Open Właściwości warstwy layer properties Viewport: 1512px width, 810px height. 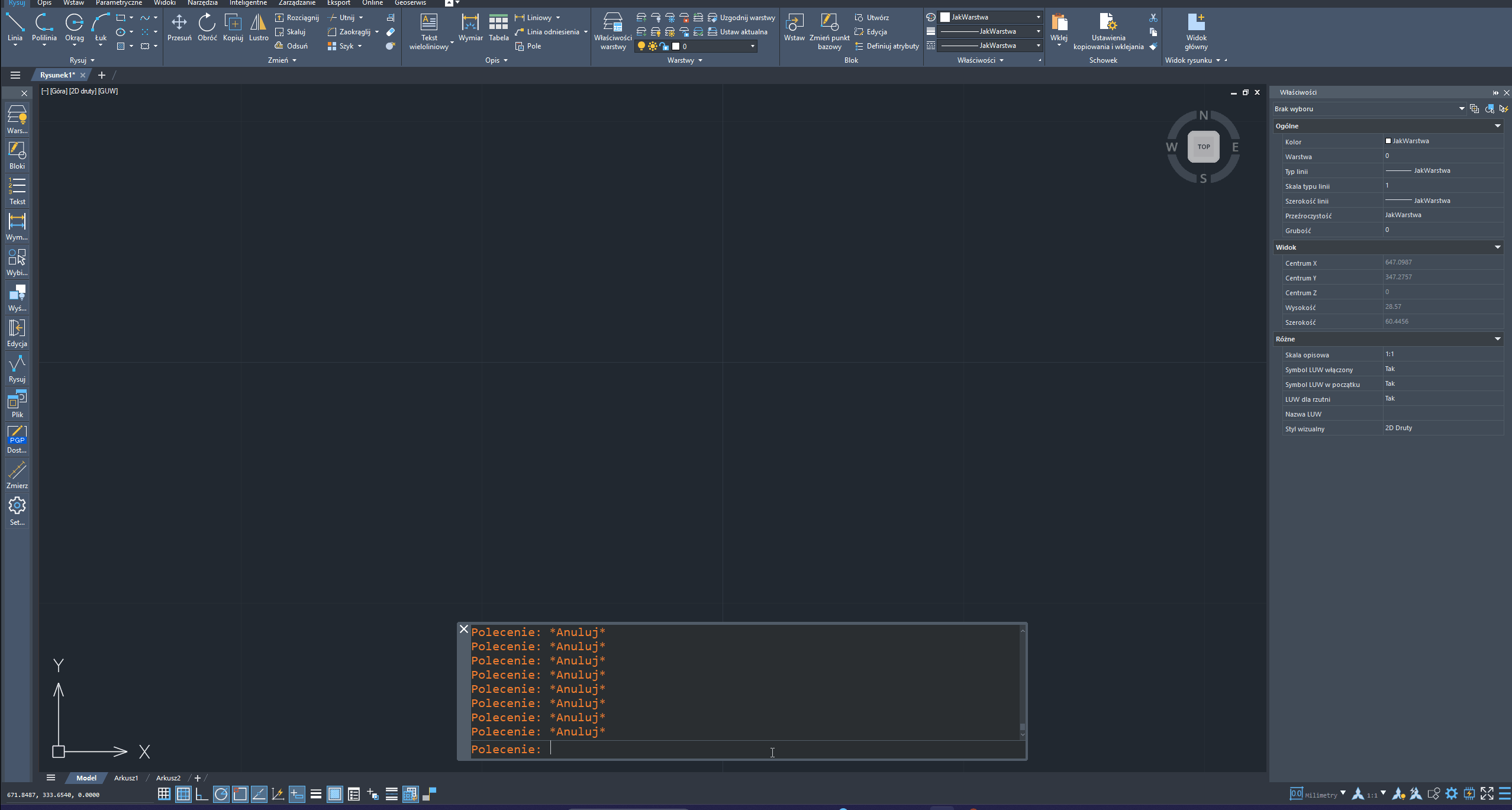[x=613, y=32]
